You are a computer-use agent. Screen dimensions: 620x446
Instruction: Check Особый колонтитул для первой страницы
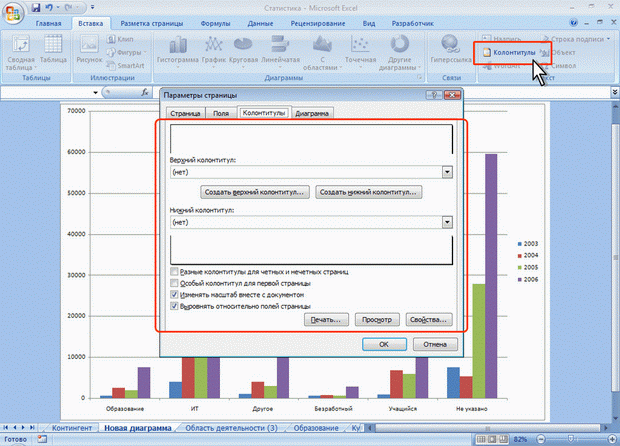pos(176,283)
